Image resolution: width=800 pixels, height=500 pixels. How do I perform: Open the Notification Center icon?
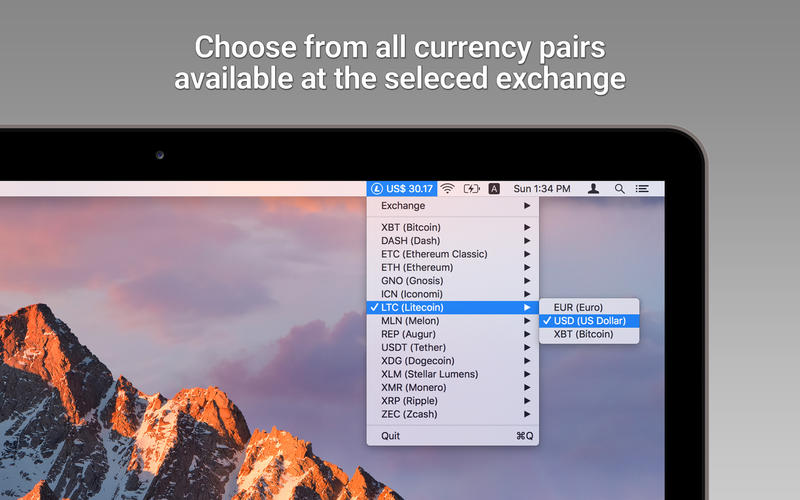point(642,188)
